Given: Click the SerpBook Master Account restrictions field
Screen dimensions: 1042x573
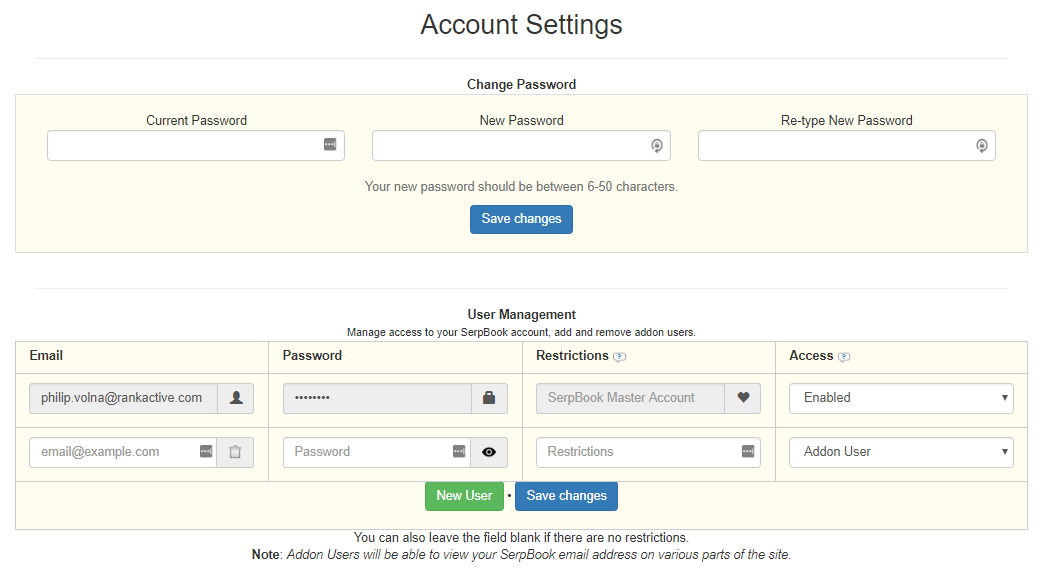Looking at the screenshot, I should click(631, 398).
